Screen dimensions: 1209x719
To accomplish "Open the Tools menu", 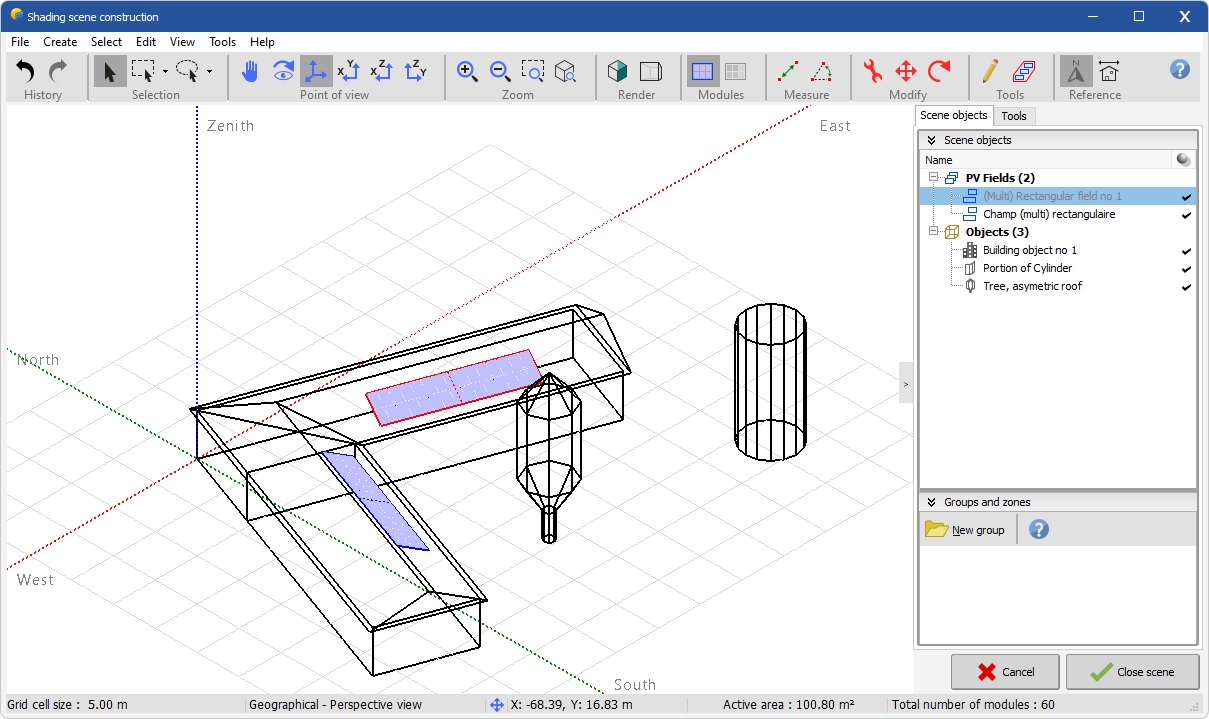I will point(222,42).
